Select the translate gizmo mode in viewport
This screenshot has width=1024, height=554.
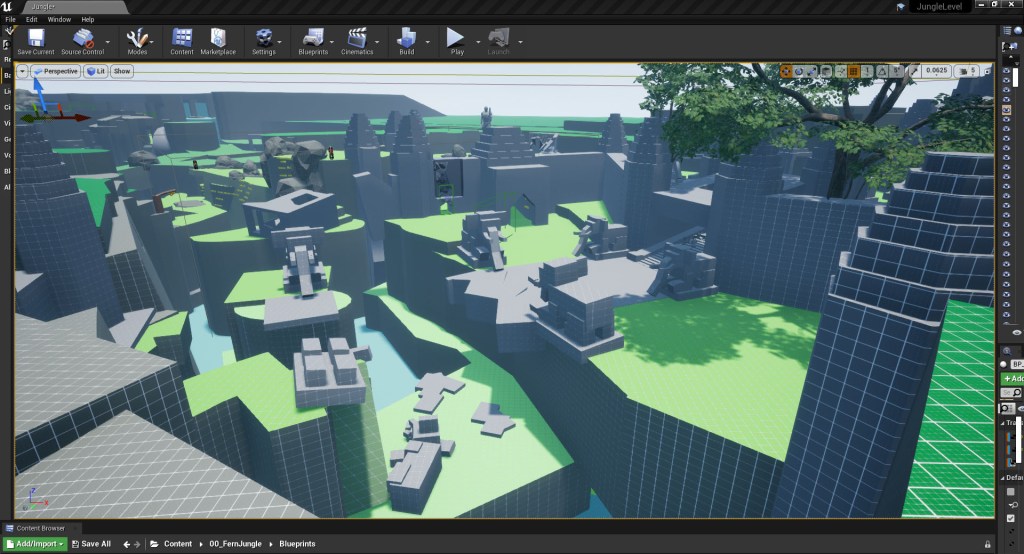tap(787, 71)
